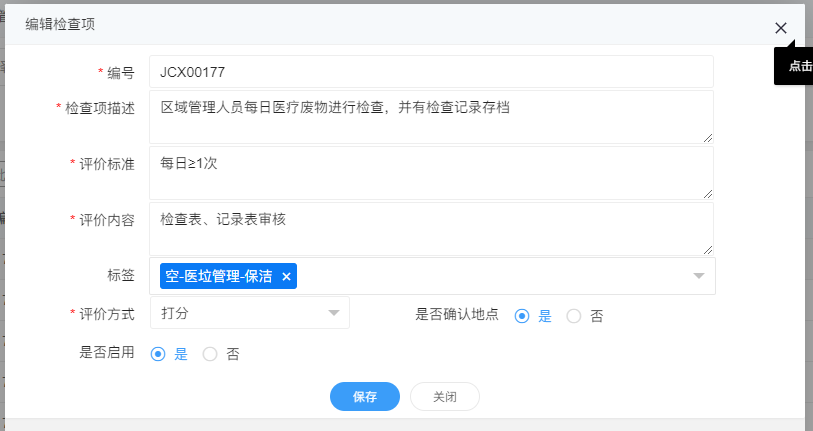Image resolution: width=813 pixels, height=431 pixels.
Task: Remove the 空-医垃管理-保洁 tag
Action: [x=286, y=277]
